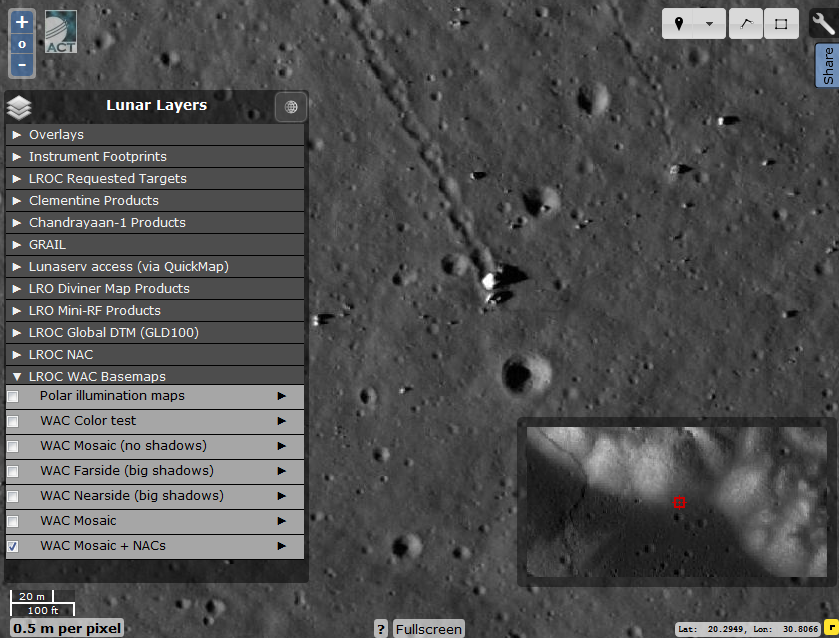Image resolution: width=839 pixels, height=638 pixels.
Task: Open WAC Mosaic + NACs options arrow
Action: tap(281, 546)
